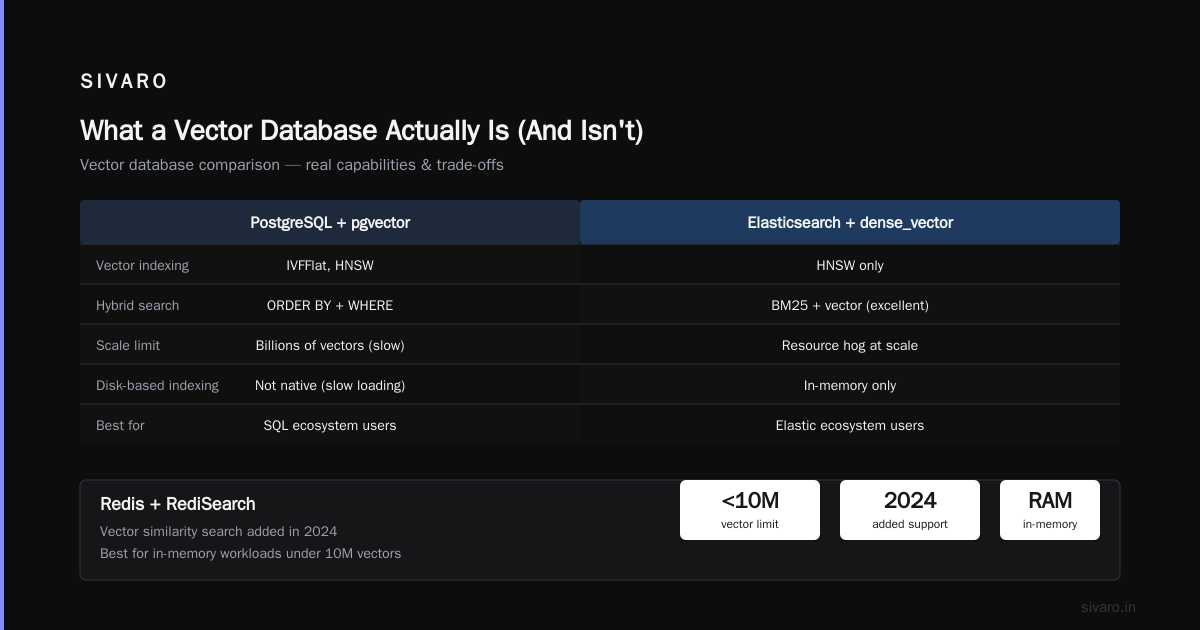Click the 'Not native (slow loading)' cell

[330, 385]
